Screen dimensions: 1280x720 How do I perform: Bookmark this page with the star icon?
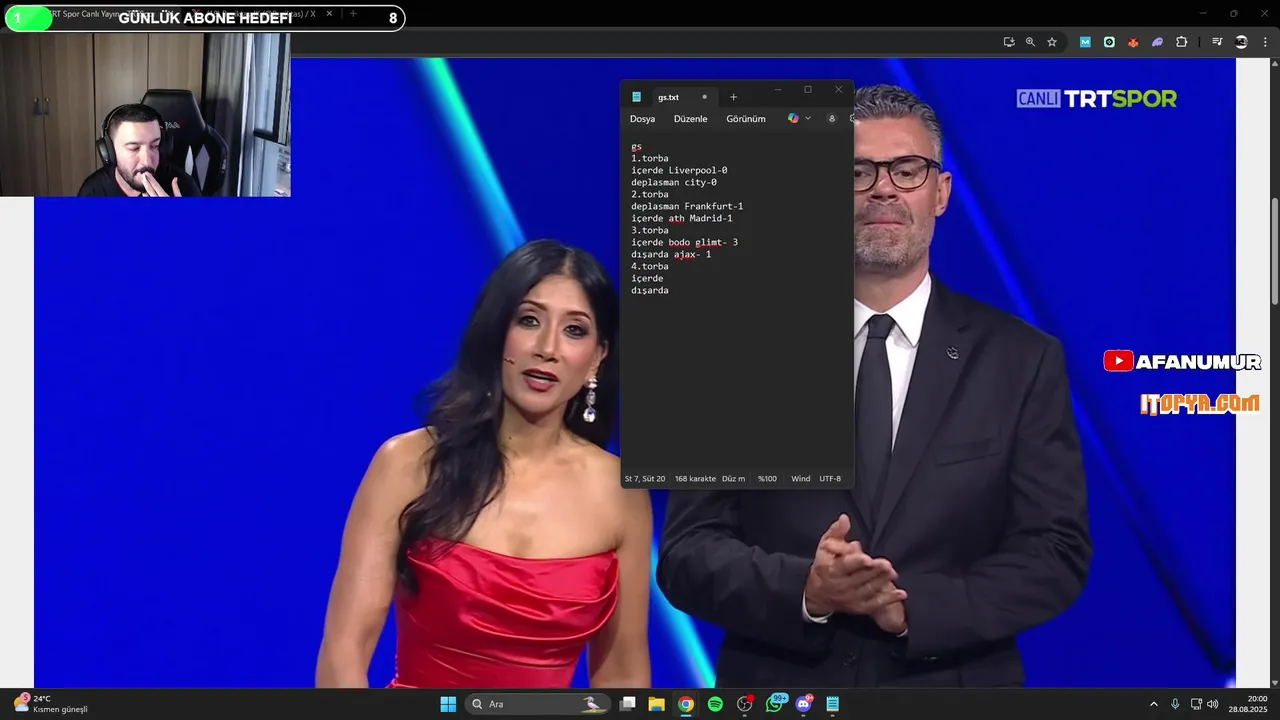1052,42
